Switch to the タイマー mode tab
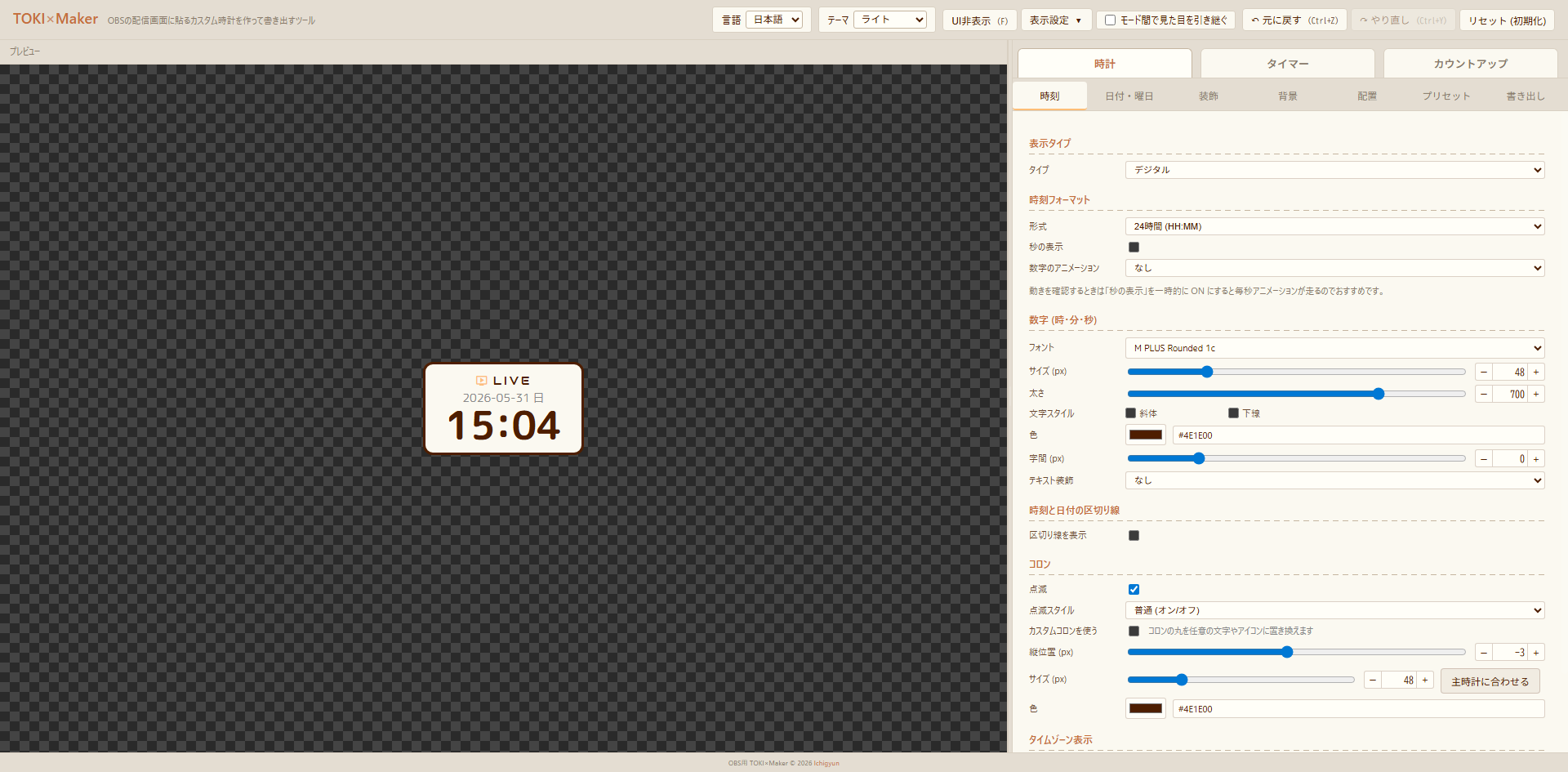The width and height of the screenshot is (1568, 772). [x=1287, y=64]
